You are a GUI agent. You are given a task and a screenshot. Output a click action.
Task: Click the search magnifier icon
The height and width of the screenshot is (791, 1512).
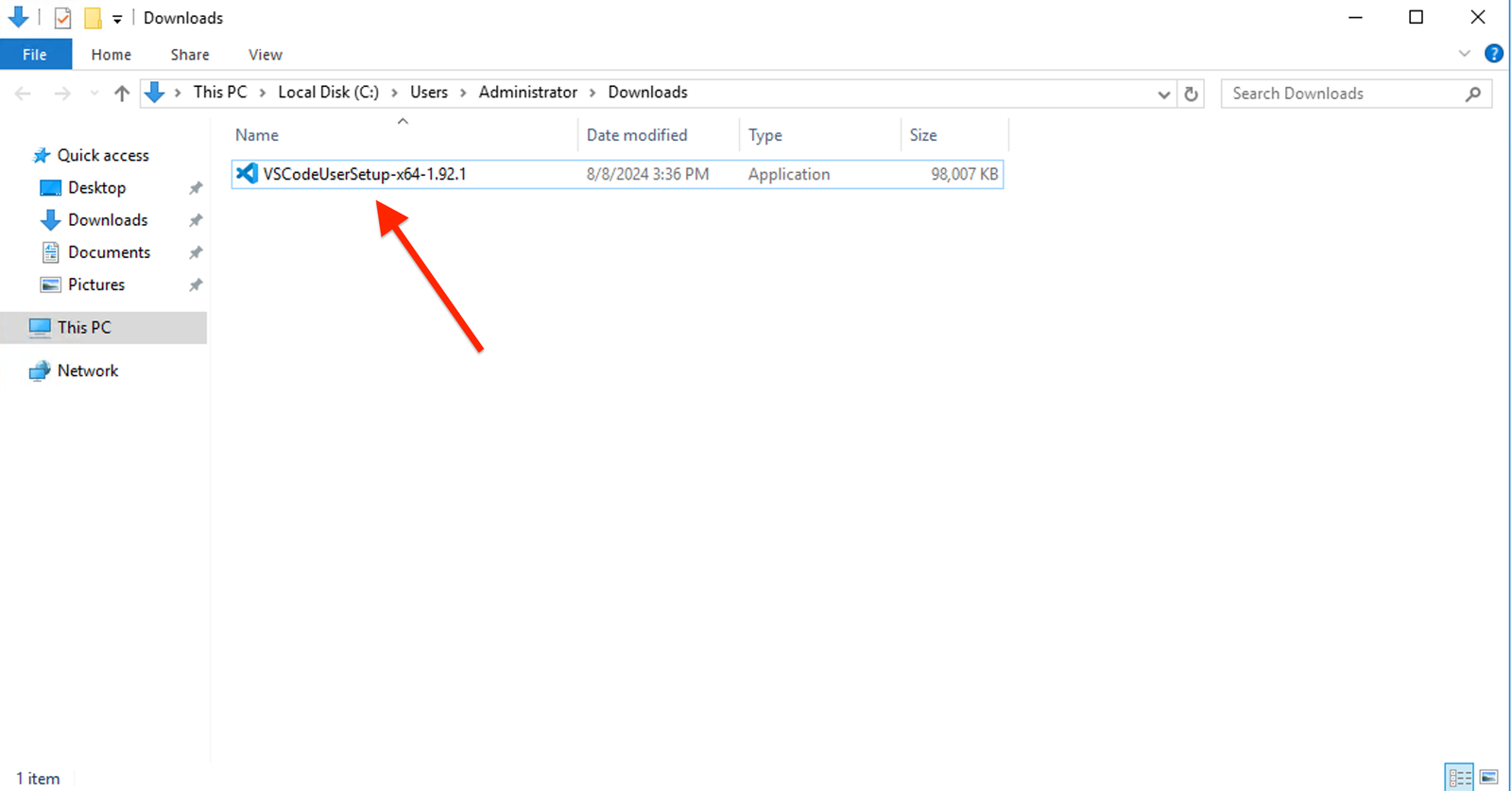1473,94
